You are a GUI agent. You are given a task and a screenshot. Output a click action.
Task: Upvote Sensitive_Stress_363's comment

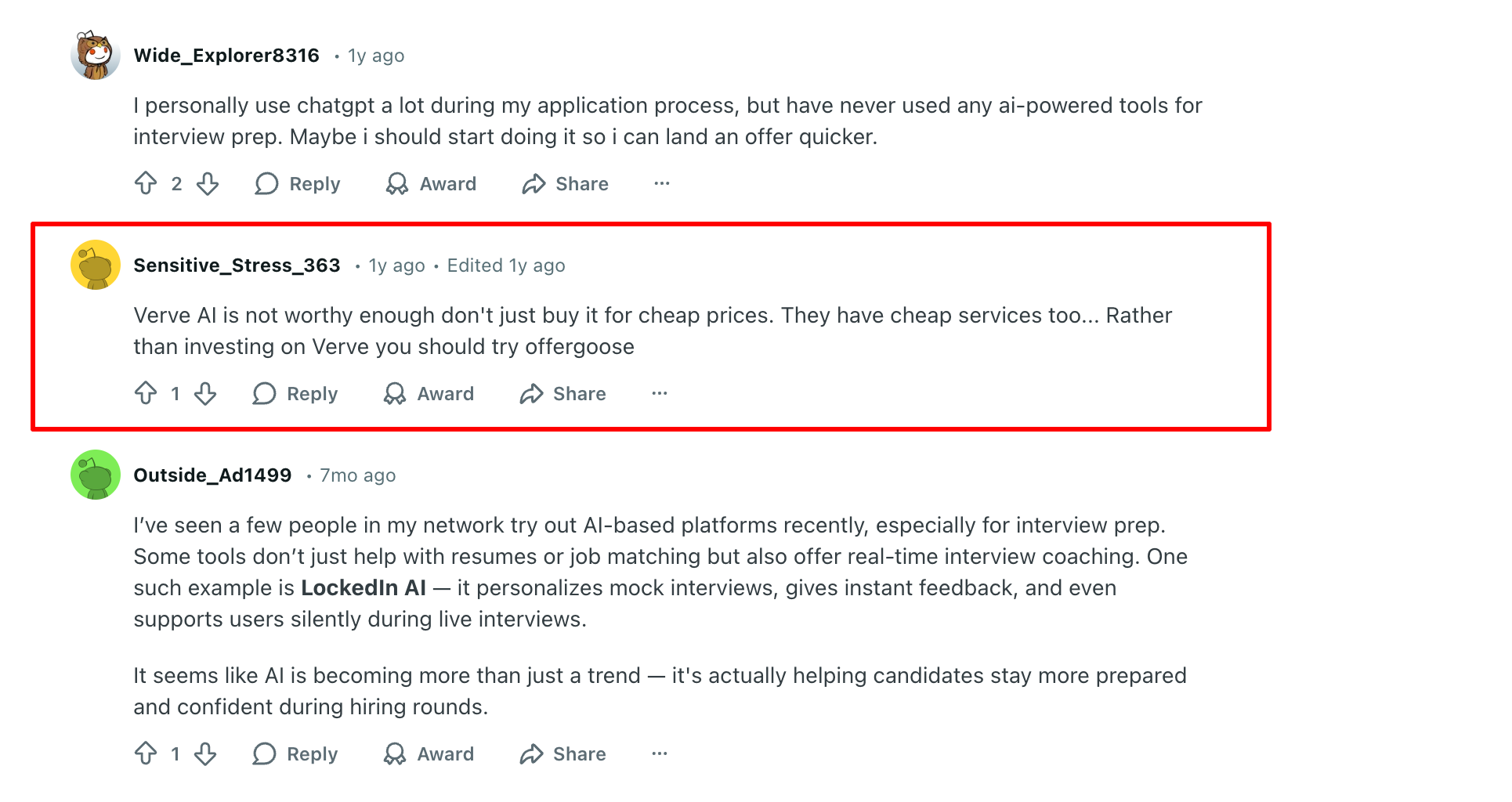tap(146, 393)
